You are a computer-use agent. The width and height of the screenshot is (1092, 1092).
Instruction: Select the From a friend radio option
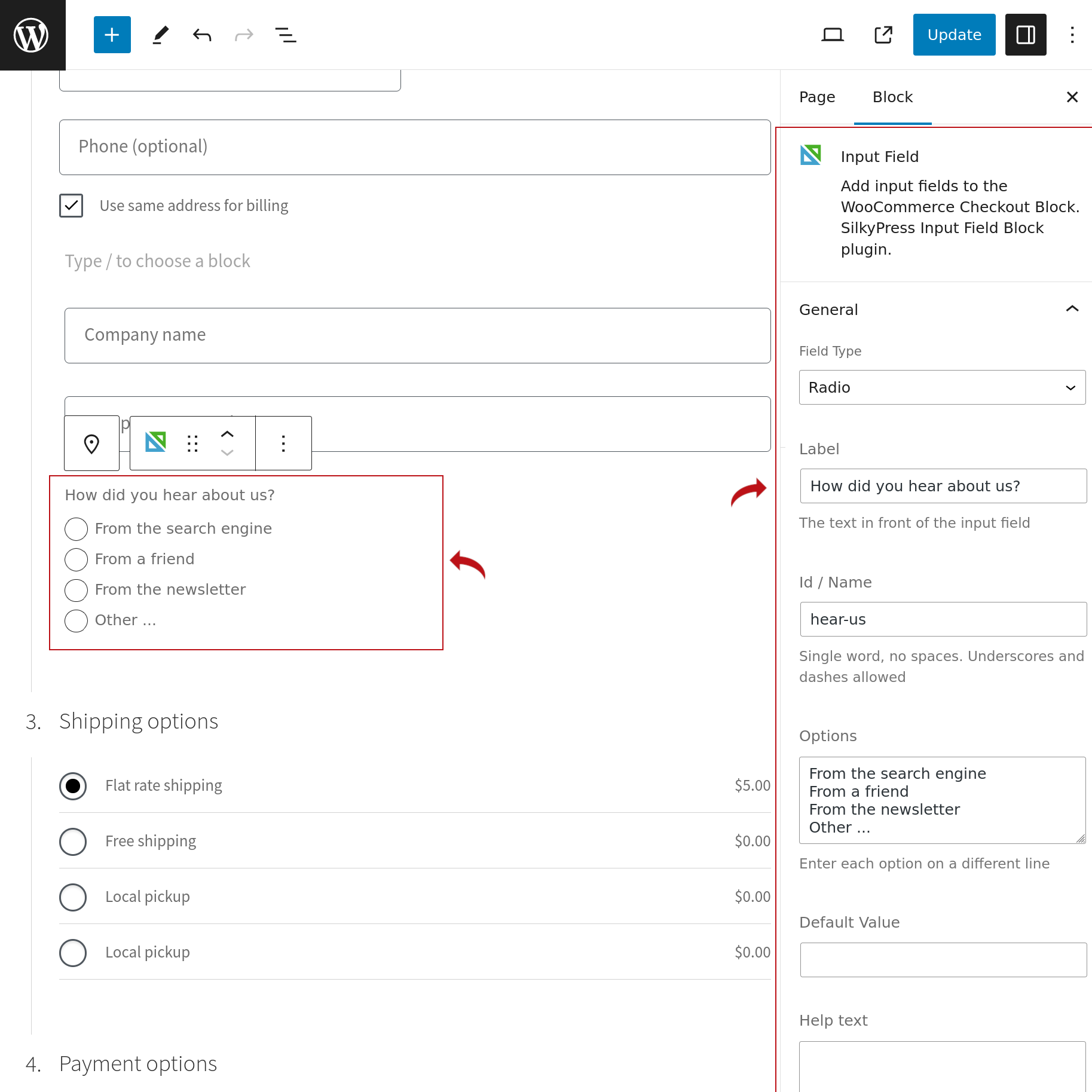coord(76,559)
